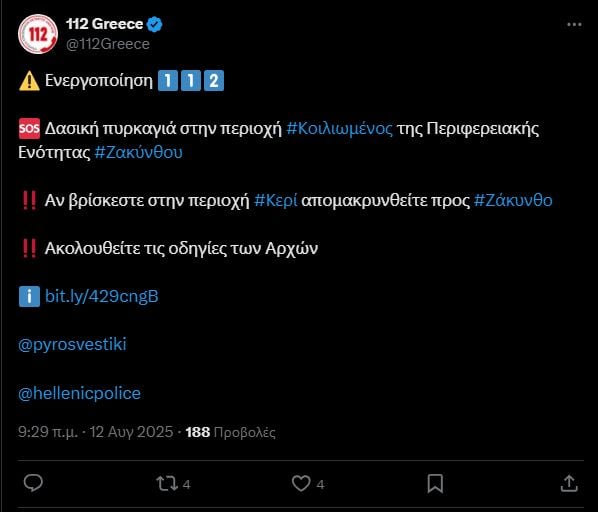Click the 188 Προβολές view count
The height and width of the screenshot is (512, 598).
pyautogui.click(x=230, y=432)
